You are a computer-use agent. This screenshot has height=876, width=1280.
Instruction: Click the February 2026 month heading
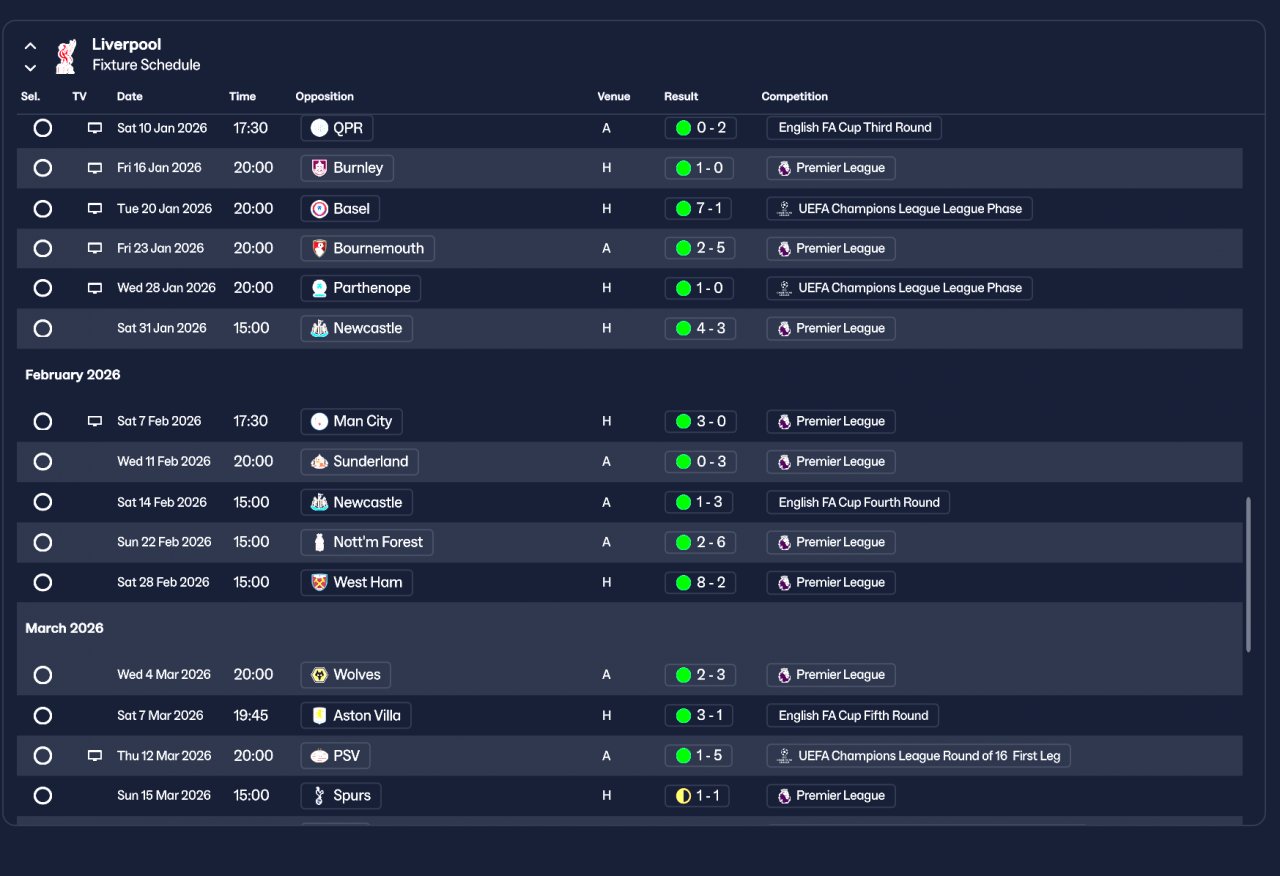click(73, 375)
